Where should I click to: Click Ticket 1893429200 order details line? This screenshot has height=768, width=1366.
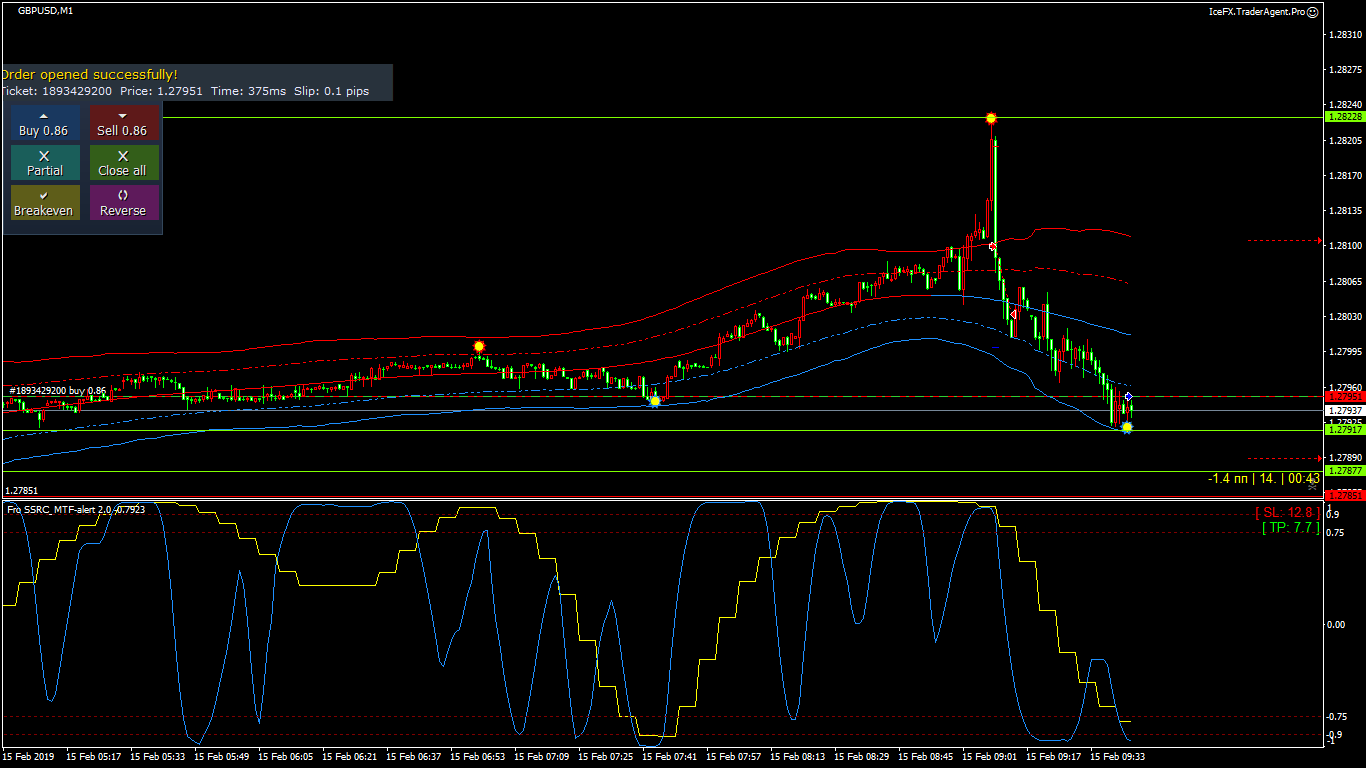[184, 91]
